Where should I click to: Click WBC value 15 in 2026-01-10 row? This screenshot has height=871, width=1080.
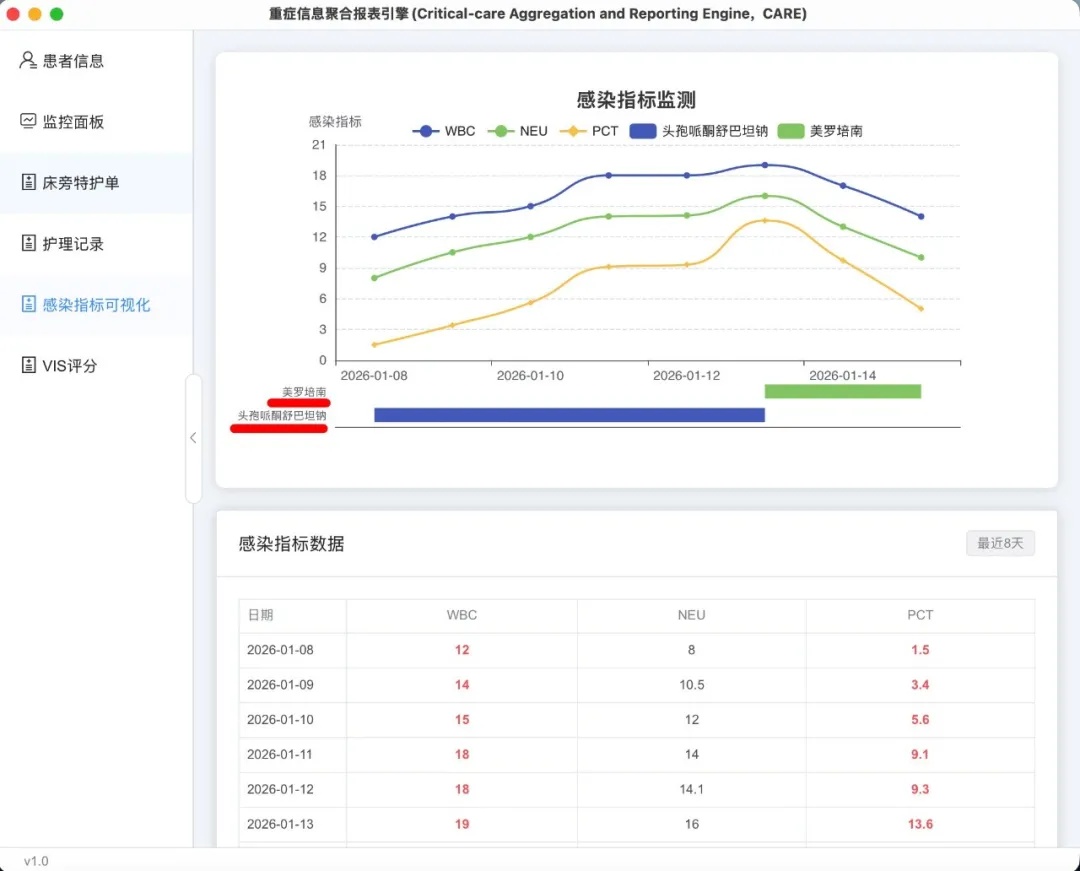point(462,720)
